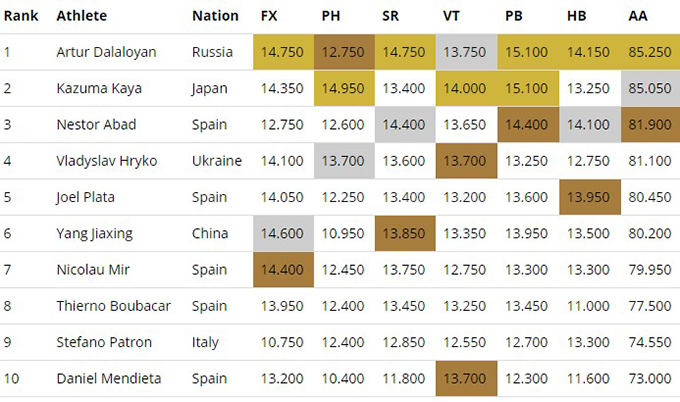Select Joel Plata's 13.950 high bar score
This screenshot has height=402, width=680.
tap(589, 197)
